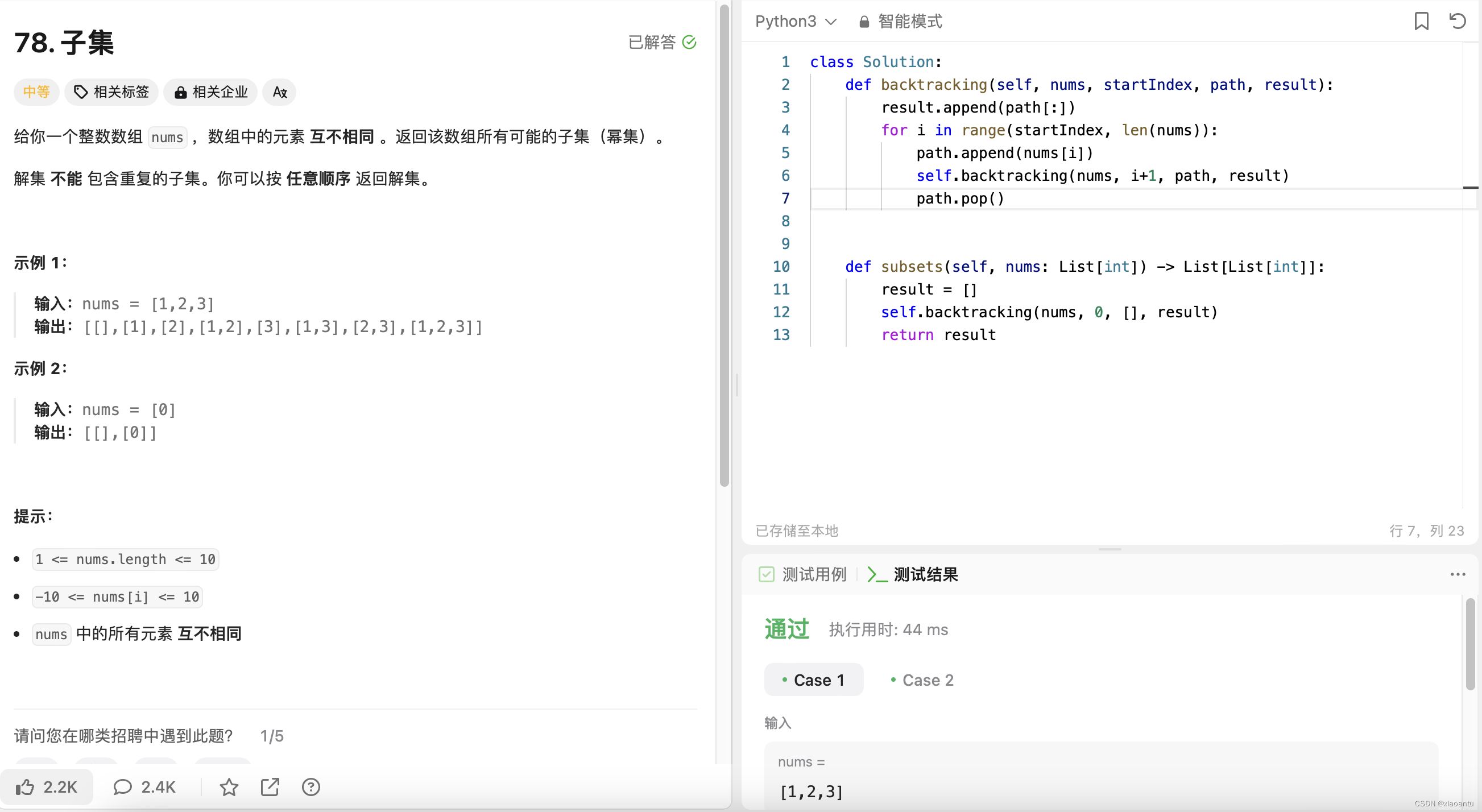Image resolution: width=1482 pixels, height=812 pixels.
Task: Click the 已存储至本地 status text
Action: click(796, 530)
